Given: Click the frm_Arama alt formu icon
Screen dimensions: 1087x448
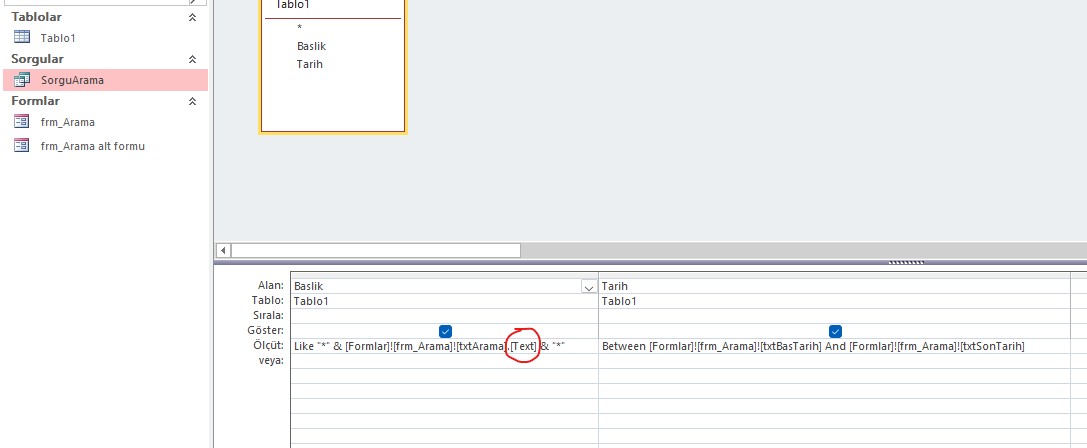Looking at the screenshot, I should [21, 145].
